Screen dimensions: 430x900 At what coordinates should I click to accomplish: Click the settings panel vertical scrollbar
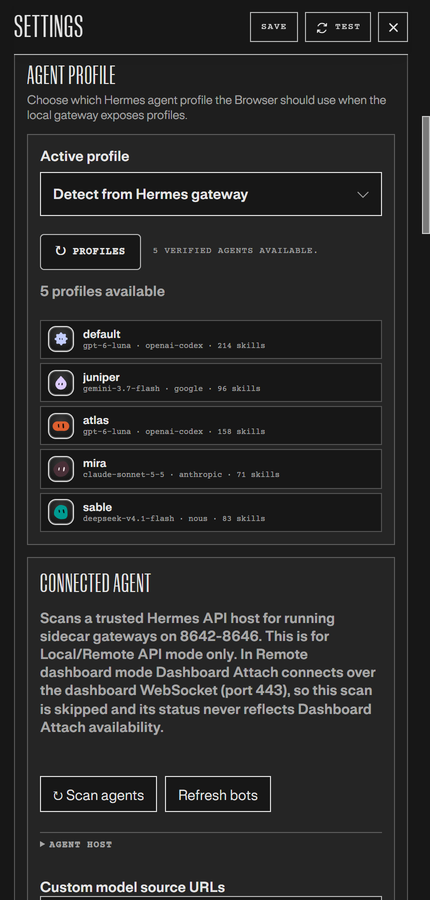point(425,174)
